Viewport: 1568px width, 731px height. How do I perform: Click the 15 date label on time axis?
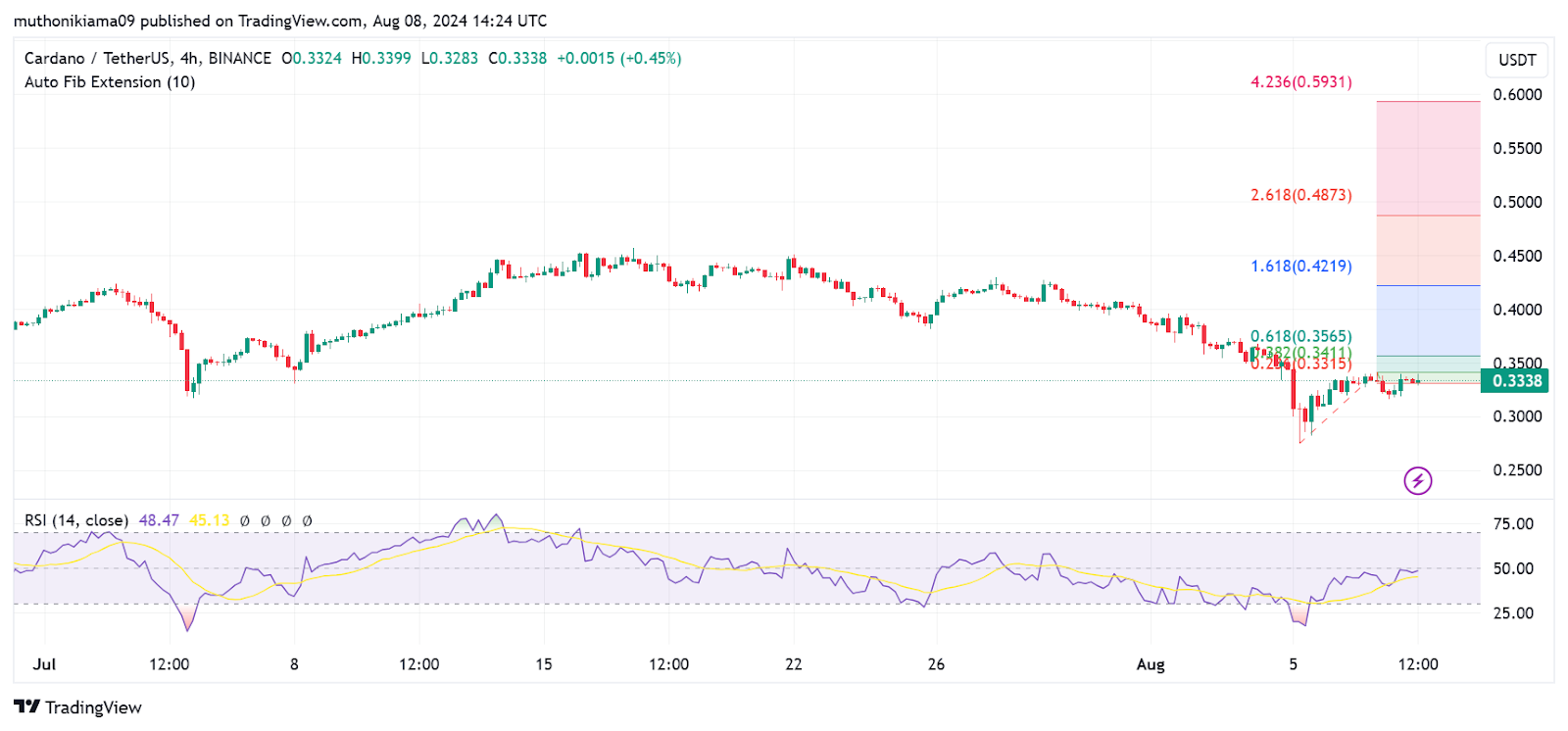pyautogui.click(x=544, y=664)
